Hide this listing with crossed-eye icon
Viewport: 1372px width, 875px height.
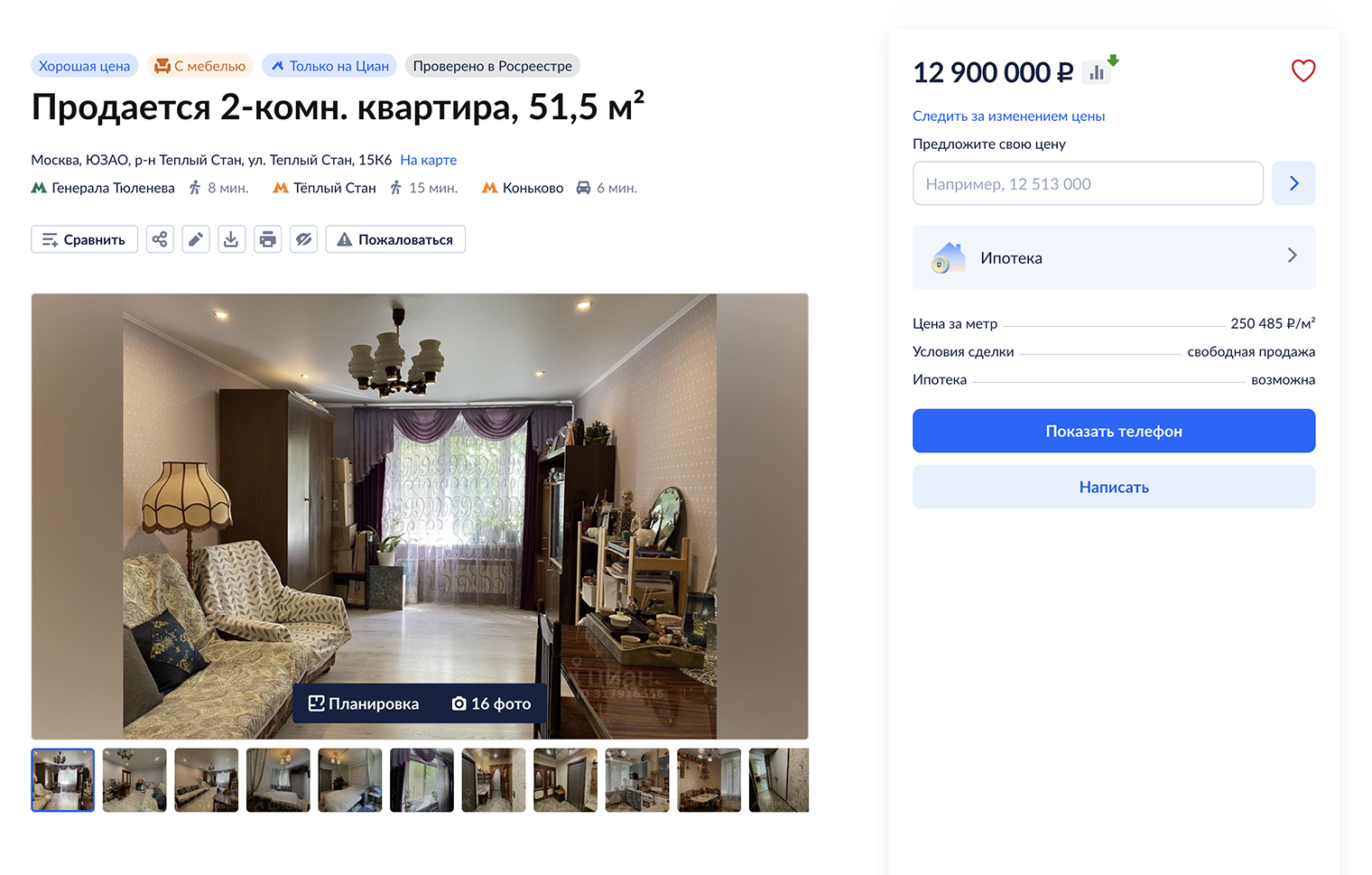pos(303,239)
